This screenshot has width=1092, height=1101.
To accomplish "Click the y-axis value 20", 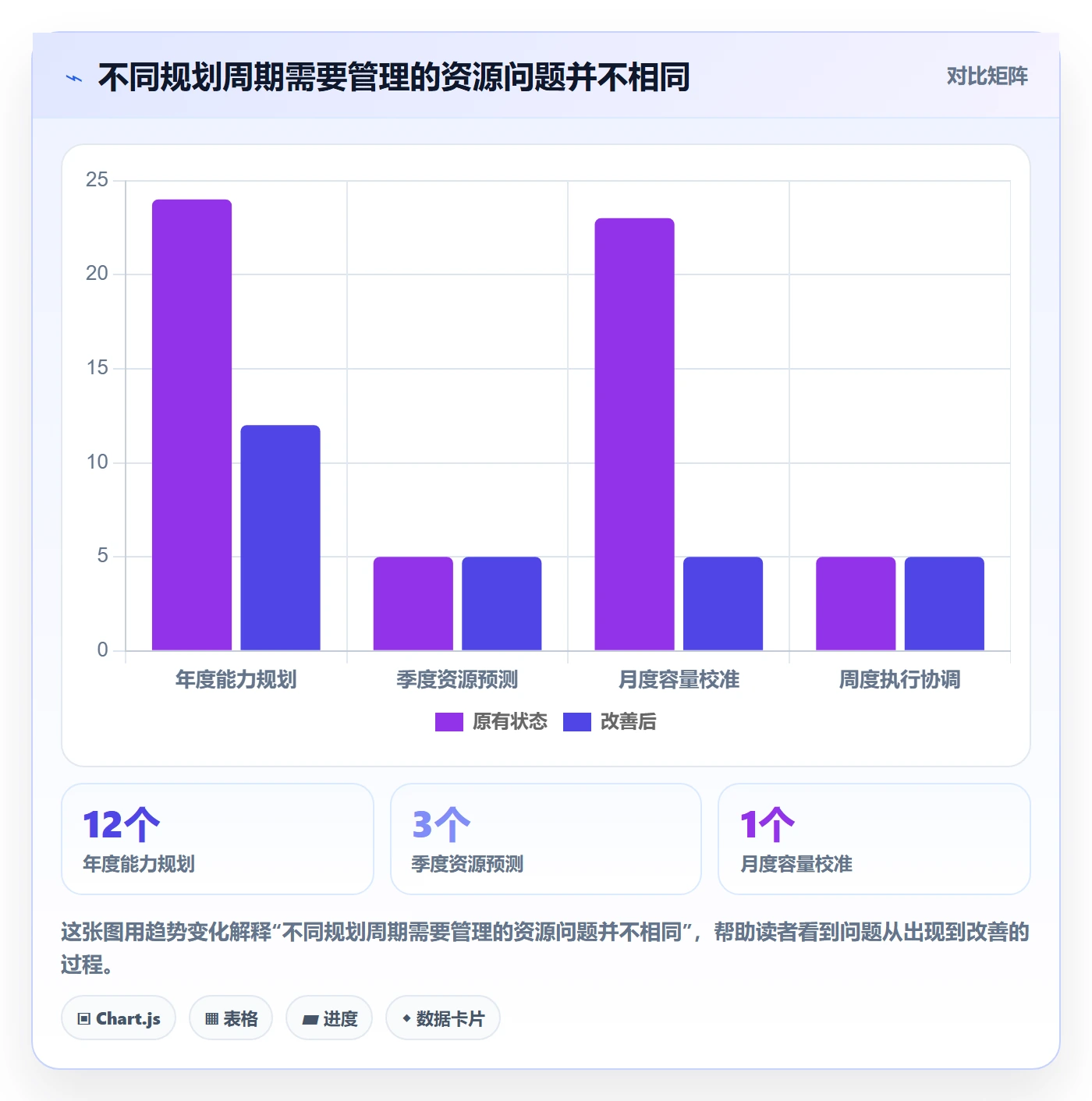I will point(97,274).
